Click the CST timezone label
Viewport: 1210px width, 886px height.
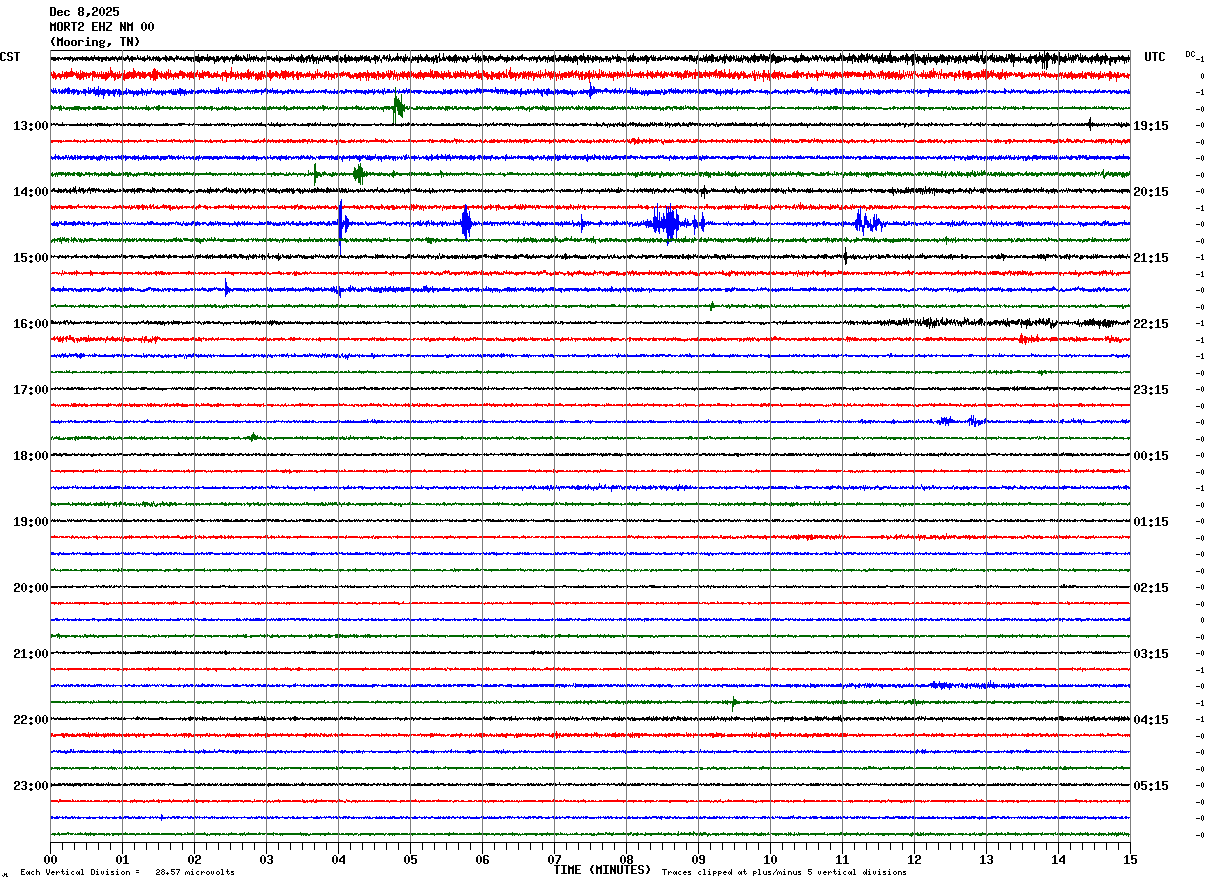click(x=10, y=57)
